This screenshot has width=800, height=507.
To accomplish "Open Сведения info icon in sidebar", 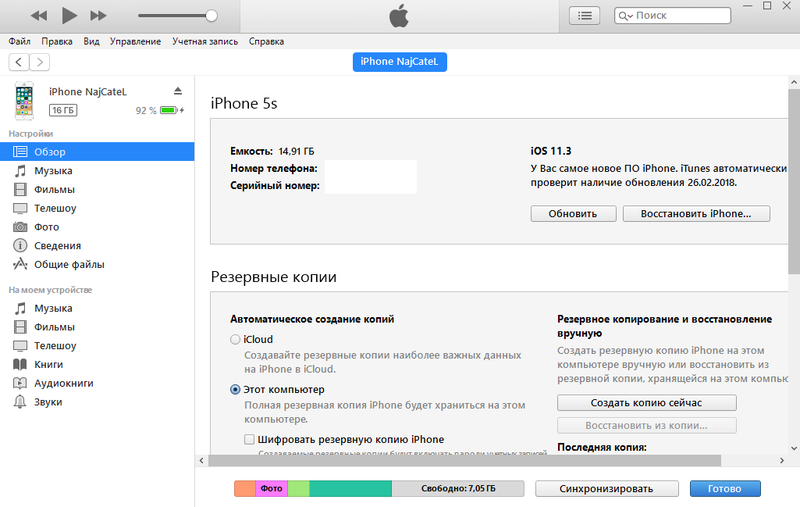I will pyautogui.click(x=20, y=245).
